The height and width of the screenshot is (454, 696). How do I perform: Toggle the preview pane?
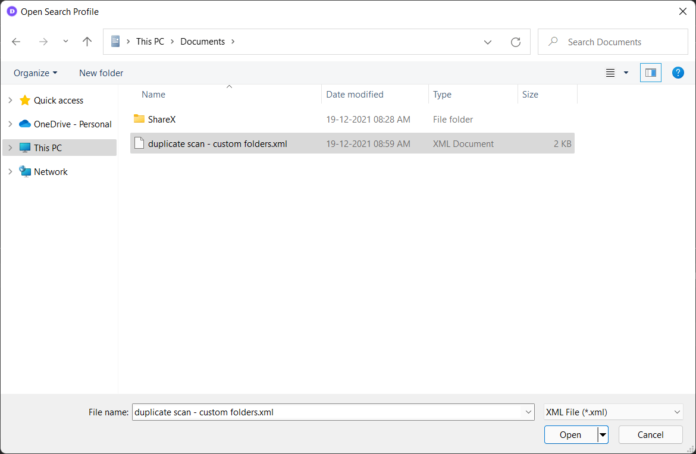coord(651,73)
